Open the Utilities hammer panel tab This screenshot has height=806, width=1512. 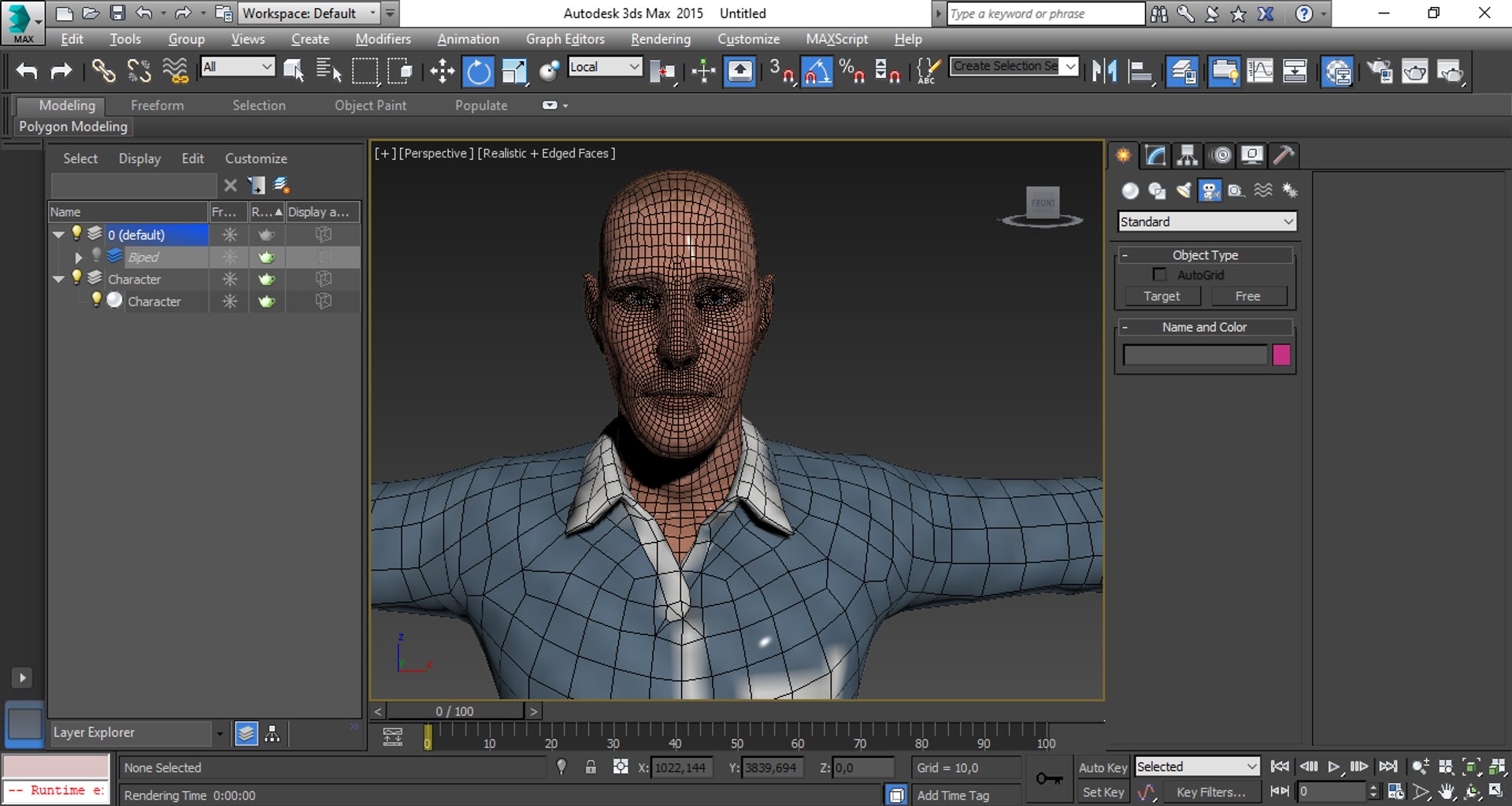(x=1284, y=155)
